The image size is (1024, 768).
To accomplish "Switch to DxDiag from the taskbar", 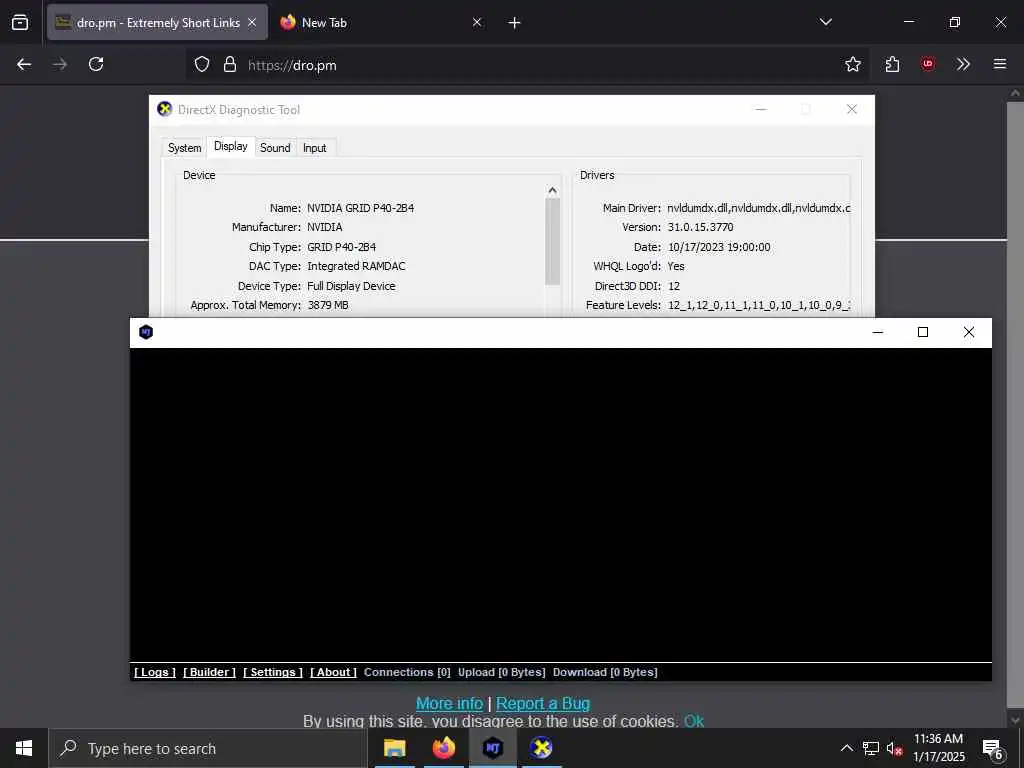I will click(541, 748).
